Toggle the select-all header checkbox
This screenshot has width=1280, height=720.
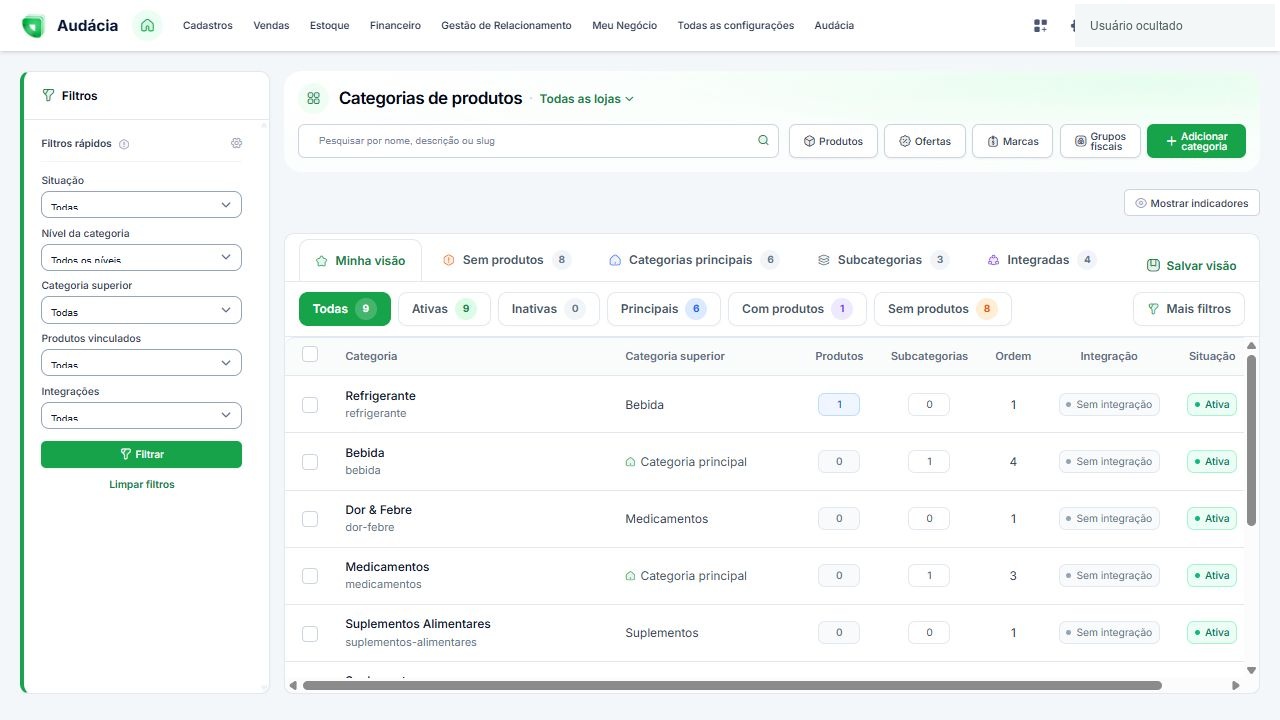tap(310, 354)
